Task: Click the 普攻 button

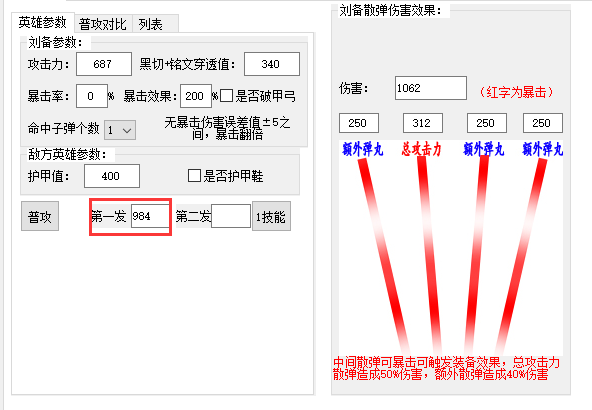Action: tap(40, 216)
